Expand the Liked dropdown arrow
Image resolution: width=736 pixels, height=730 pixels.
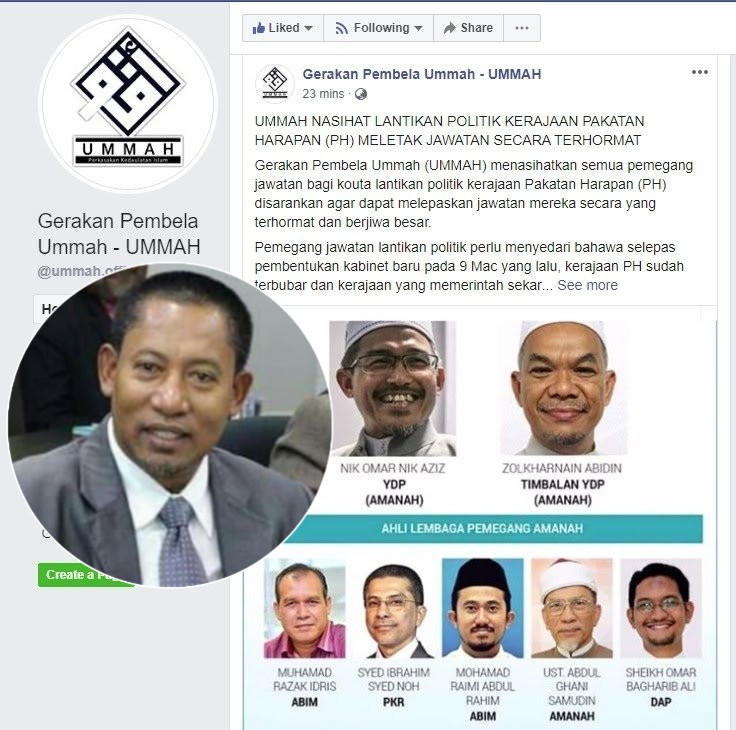tap(308, 28)
